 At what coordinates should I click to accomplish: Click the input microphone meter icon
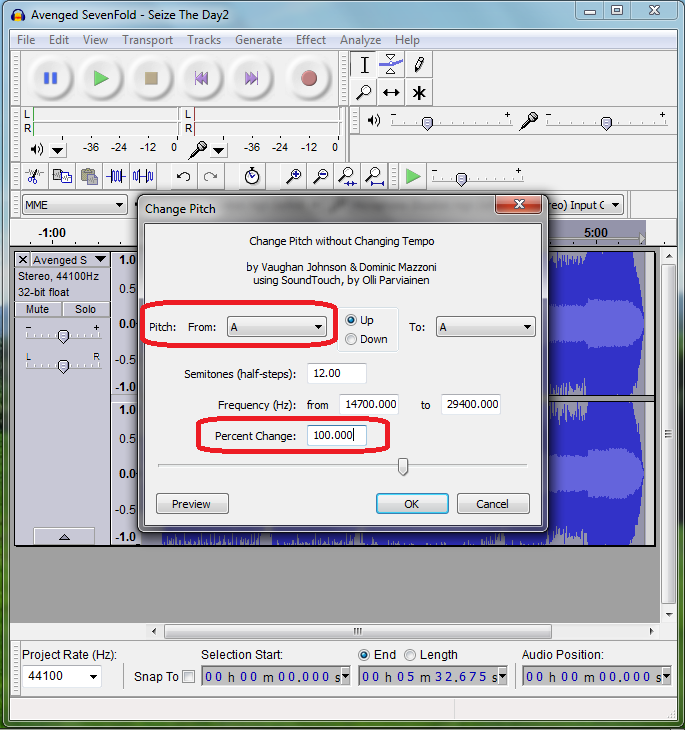point(197,149)
